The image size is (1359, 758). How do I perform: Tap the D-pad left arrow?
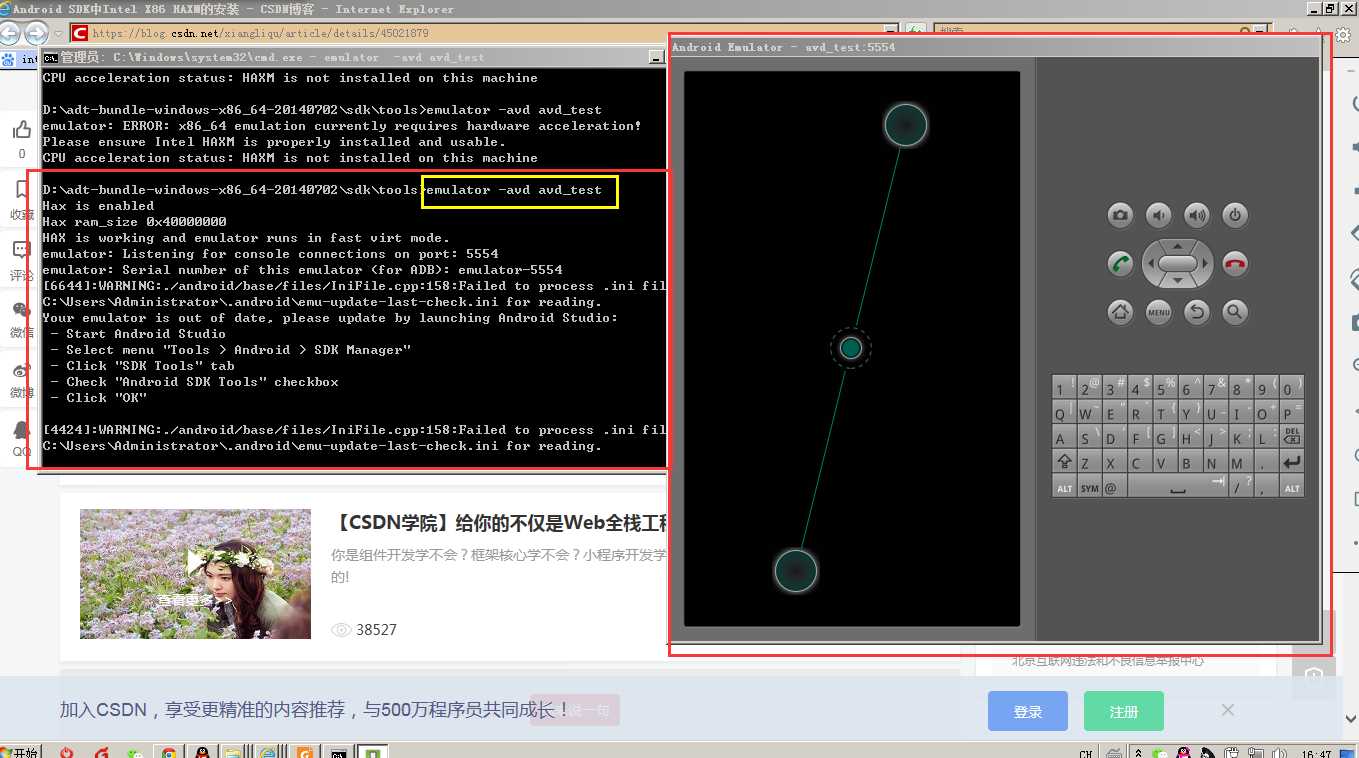(1150, 264)
